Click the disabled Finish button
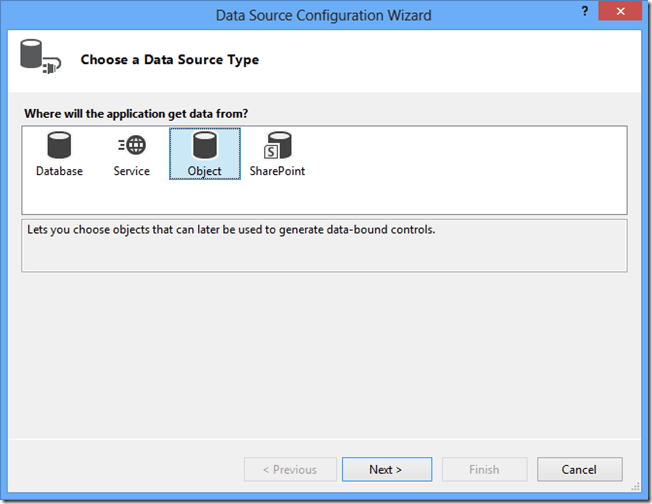652x504 pixels. [484, 469]
